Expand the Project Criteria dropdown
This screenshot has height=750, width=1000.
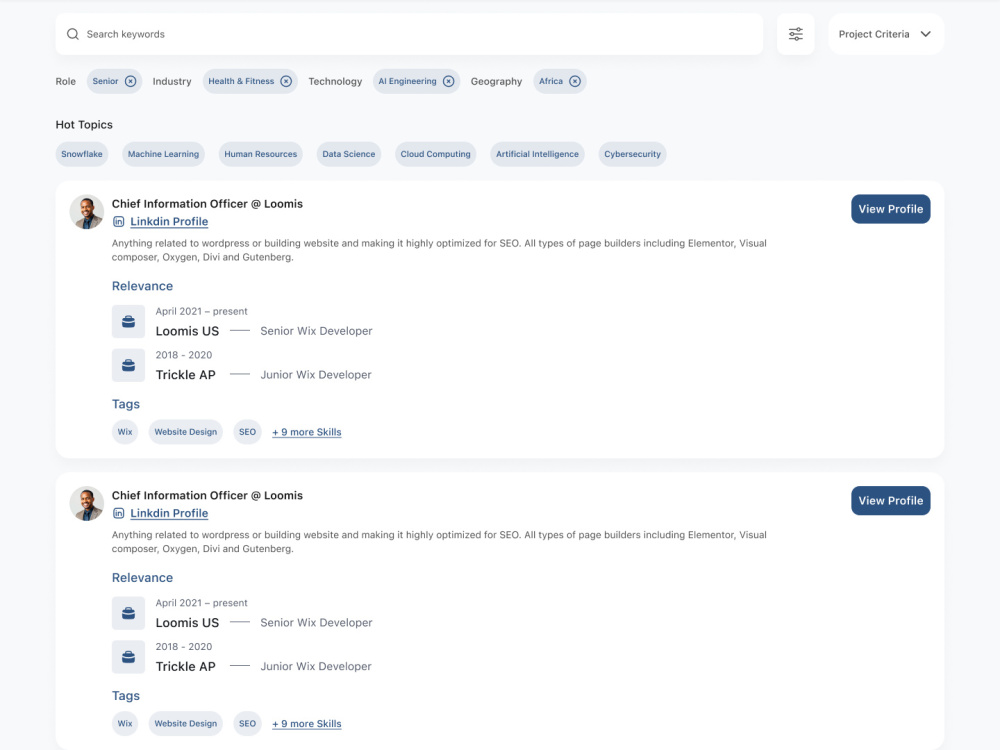885,34
